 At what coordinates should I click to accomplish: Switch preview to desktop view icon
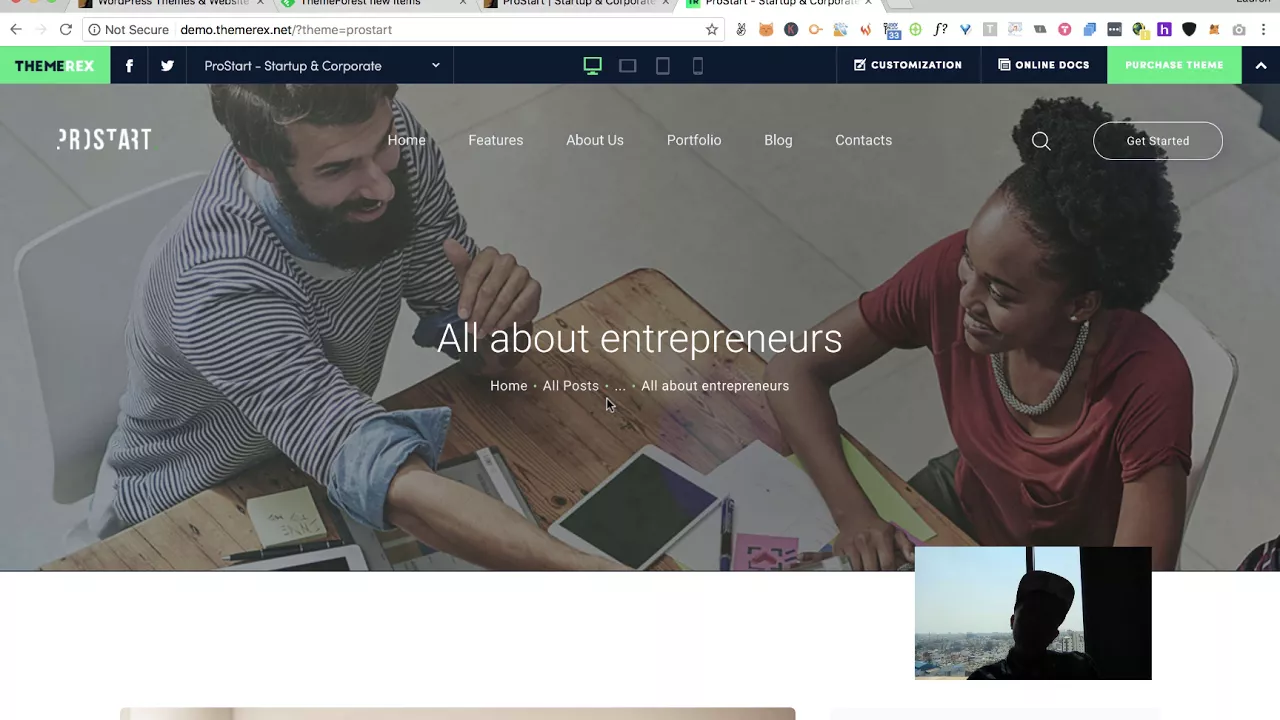tap(593, 66)
